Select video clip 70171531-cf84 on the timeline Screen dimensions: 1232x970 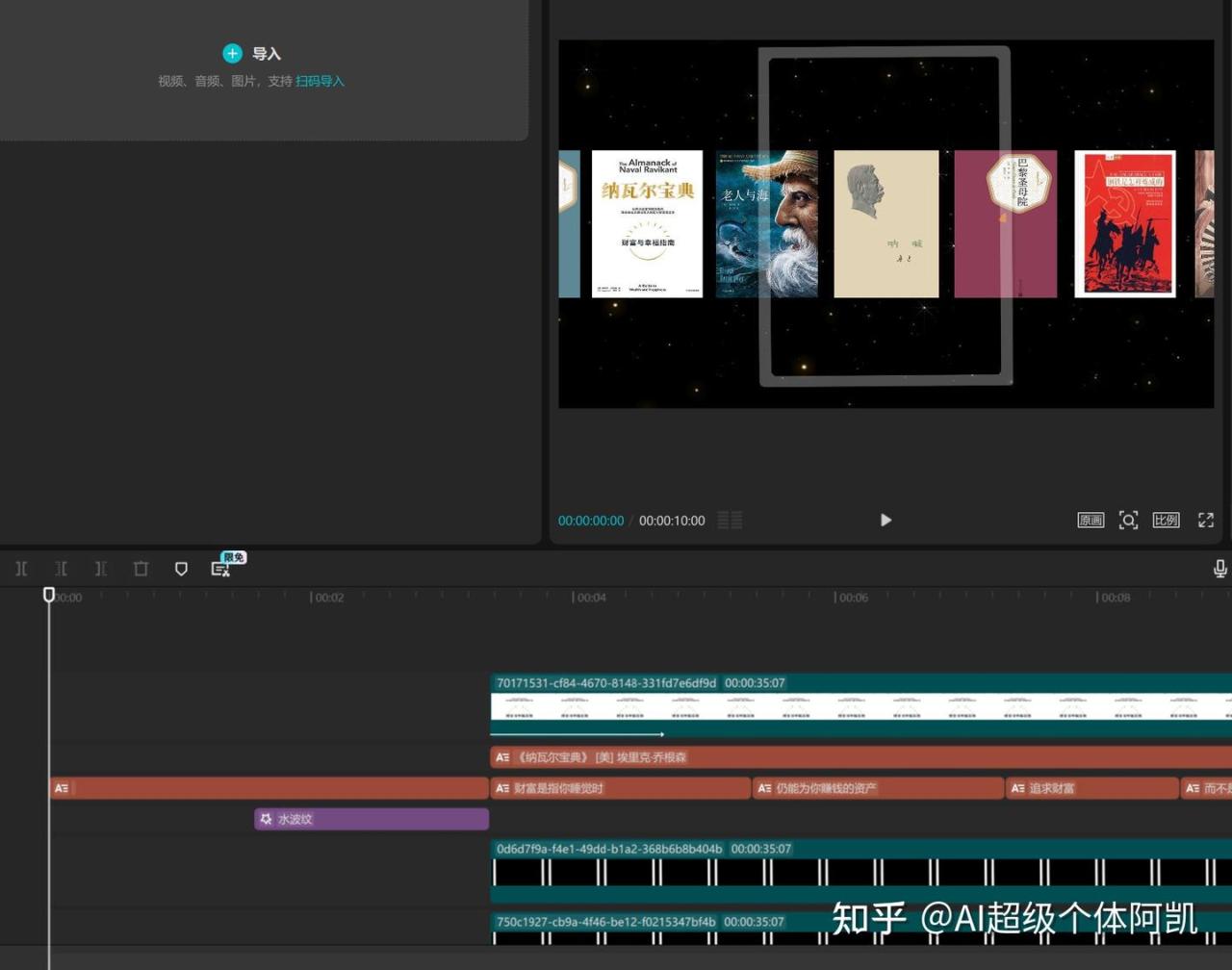click(x=857, y=706)
